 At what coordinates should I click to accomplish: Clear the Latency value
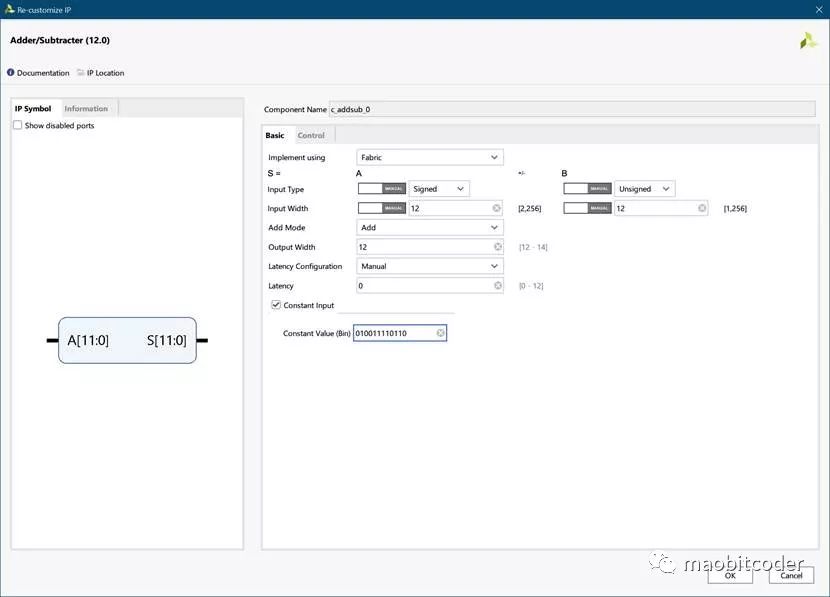[497, 286]
